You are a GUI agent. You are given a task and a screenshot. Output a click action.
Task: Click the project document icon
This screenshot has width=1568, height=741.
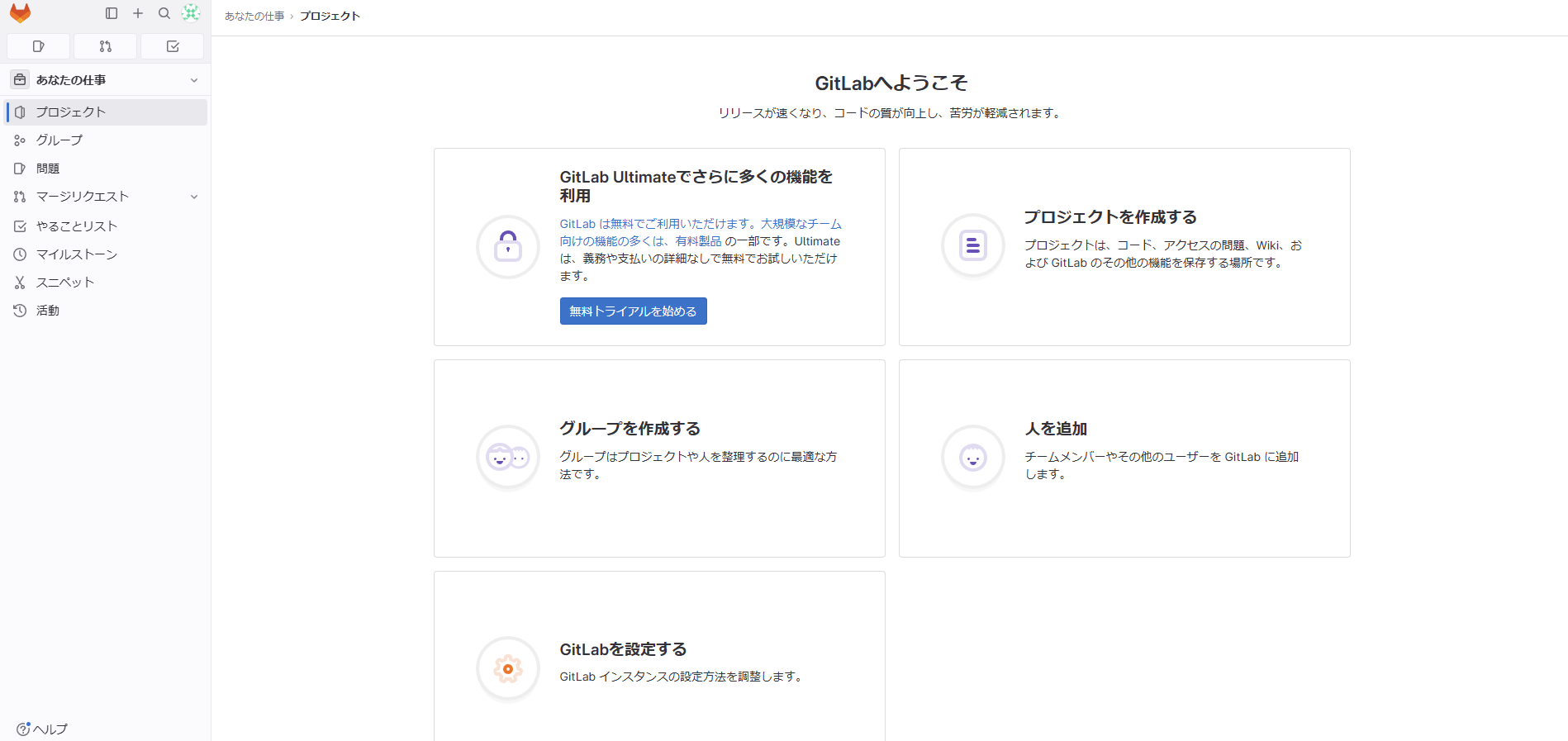click(973, 246)
